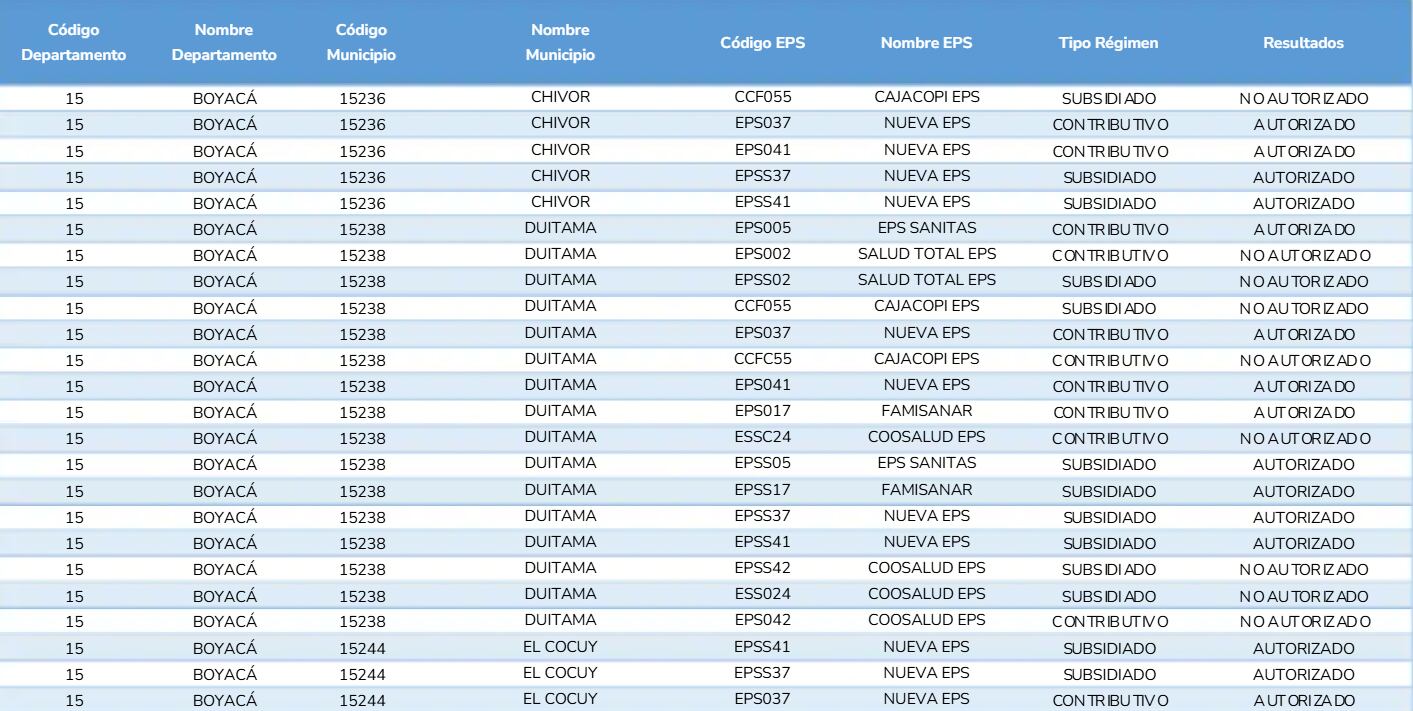The height and width of the screenshot is (711, 1413).
Task: Click EPS SANITAS in the EPSS05 row
Action: 926,464
